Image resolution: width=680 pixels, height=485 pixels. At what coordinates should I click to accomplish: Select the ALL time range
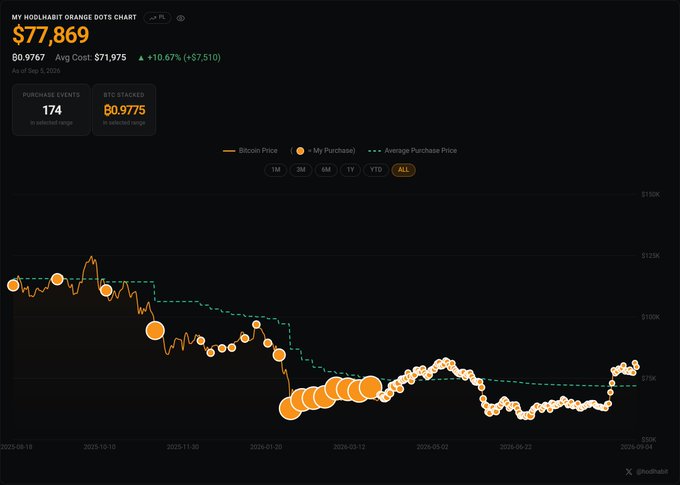pyautogui.click(x=403, y=170)
